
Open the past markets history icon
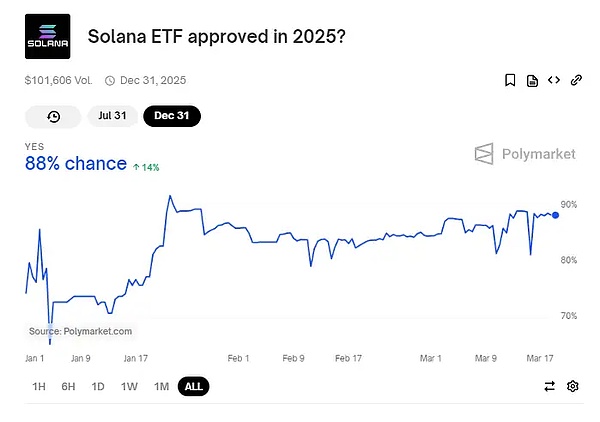53,116
